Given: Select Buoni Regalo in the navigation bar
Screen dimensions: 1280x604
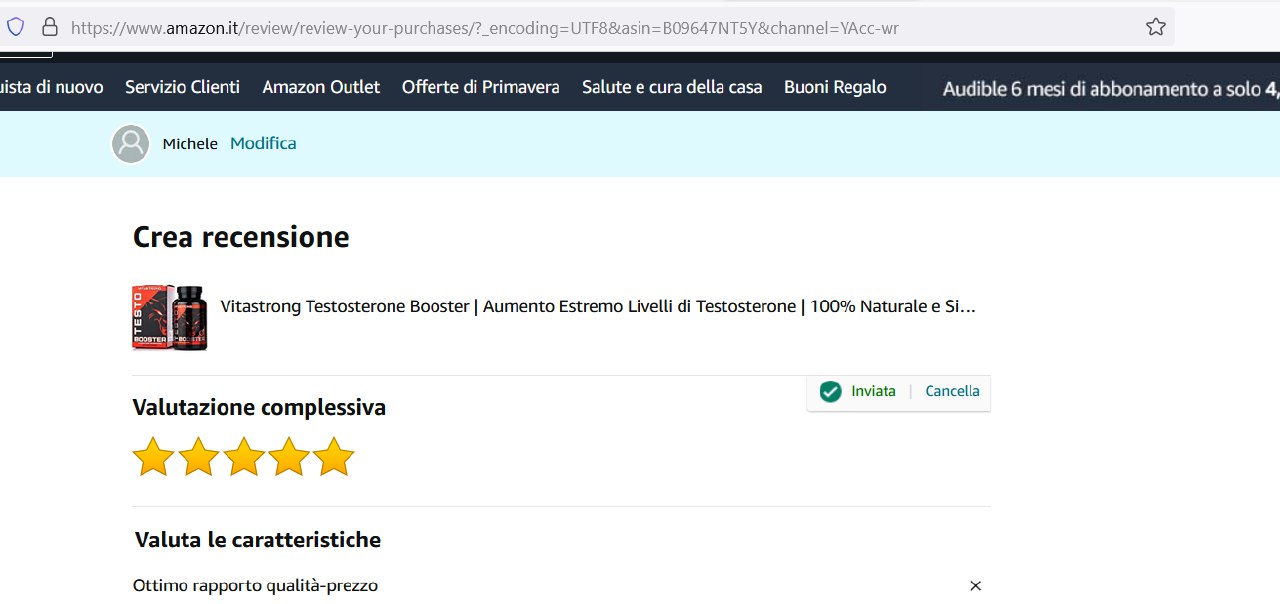Looking at the screenshot, I should coord(835,87).
